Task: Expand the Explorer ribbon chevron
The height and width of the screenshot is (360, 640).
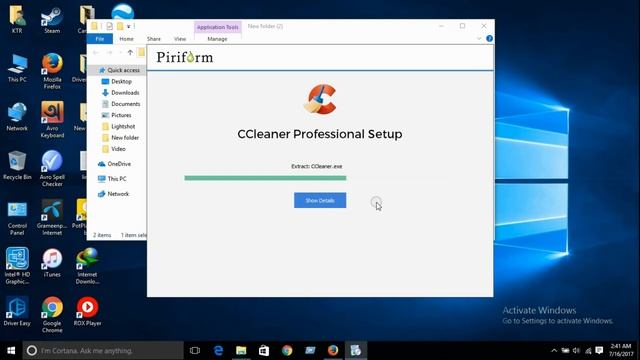Action: pos(479,38)
